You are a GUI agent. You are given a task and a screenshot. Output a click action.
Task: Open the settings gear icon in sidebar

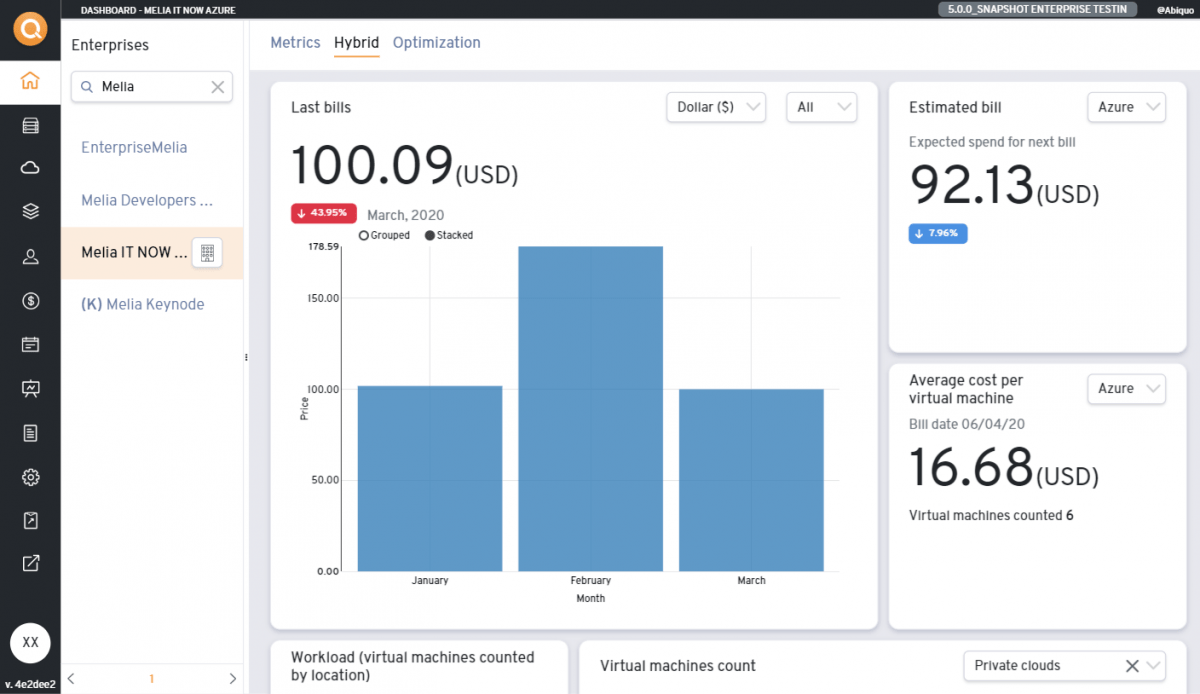pyautogui.click(x=30, y=477)
